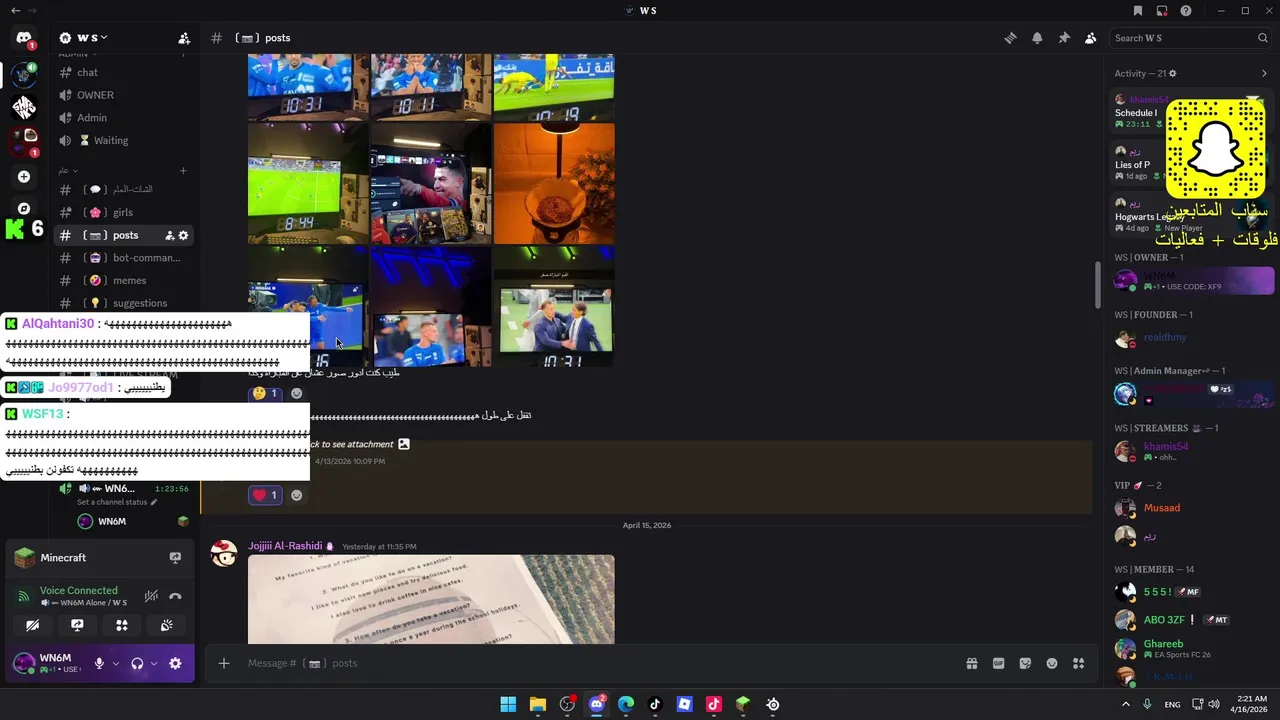Open User Settings gear
Viewport: 1280px width, 720px height.
175,663
